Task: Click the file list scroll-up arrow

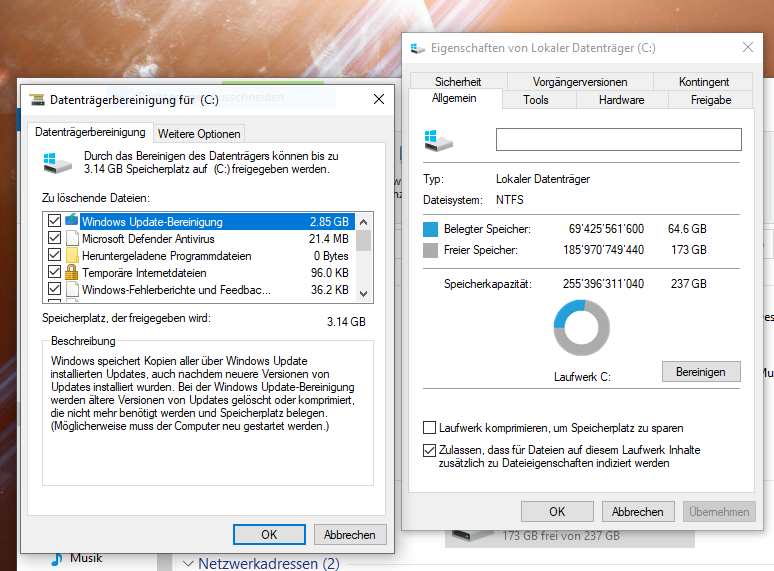Action: point(364,222)
